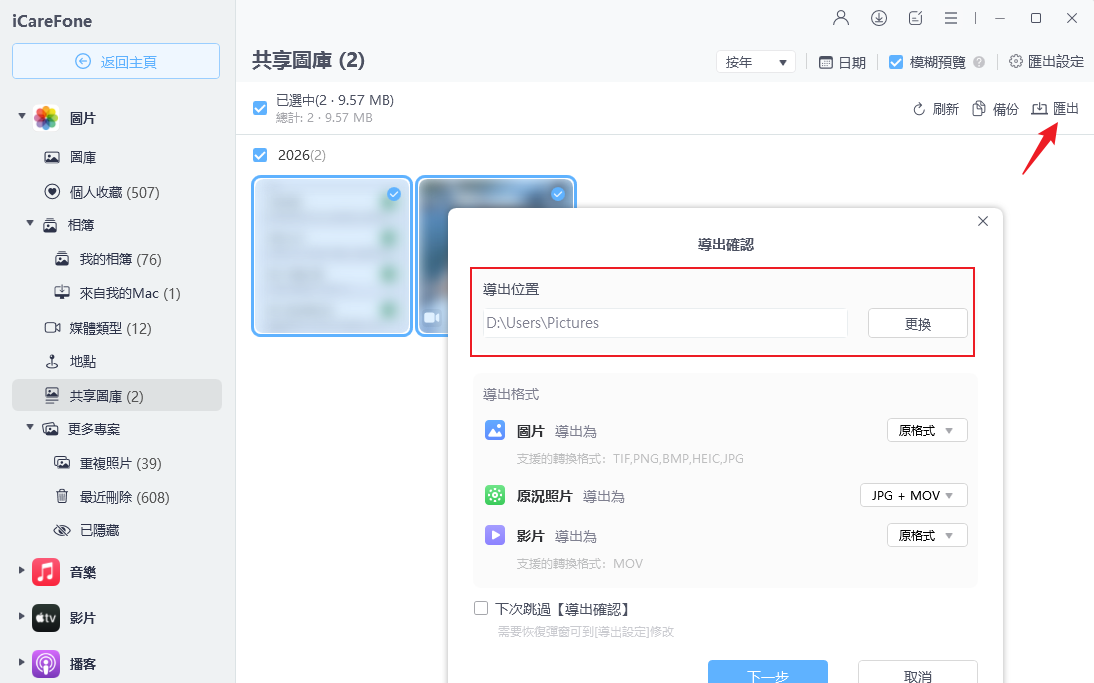Click 下一步 to proceed with export
Image resolution: width=1094 pixels, height=683 pixels.
click(x=768, y=672)
